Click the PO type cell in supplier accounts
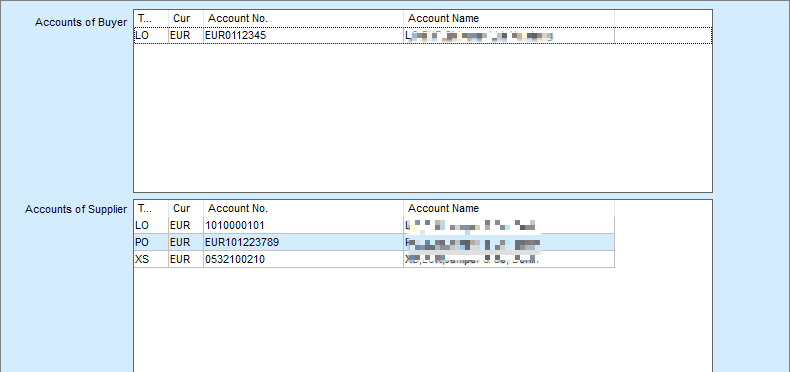This screenshot has width=790, height=372. (x=151, y=242)
